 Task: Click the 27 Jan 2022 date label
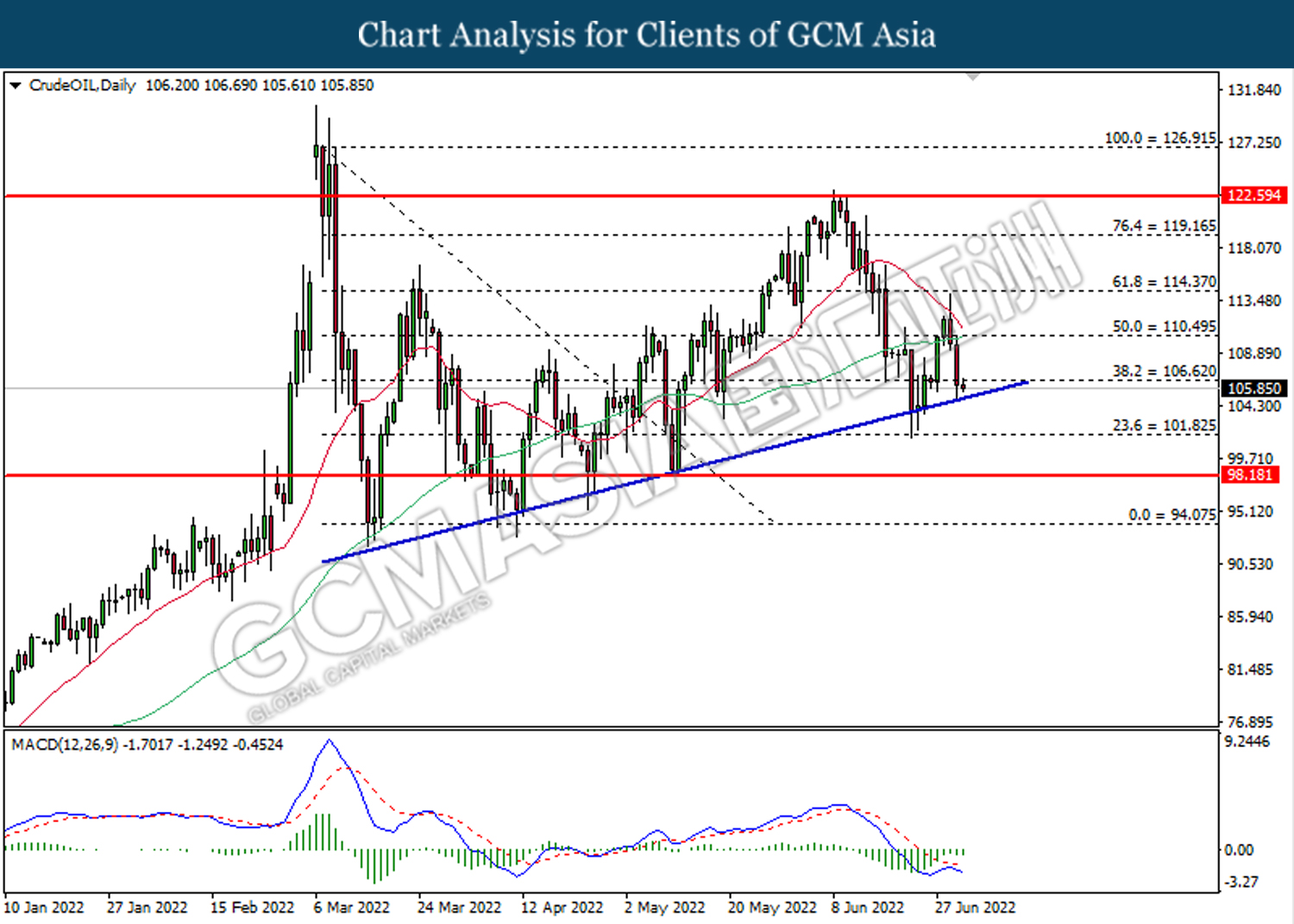147,908
